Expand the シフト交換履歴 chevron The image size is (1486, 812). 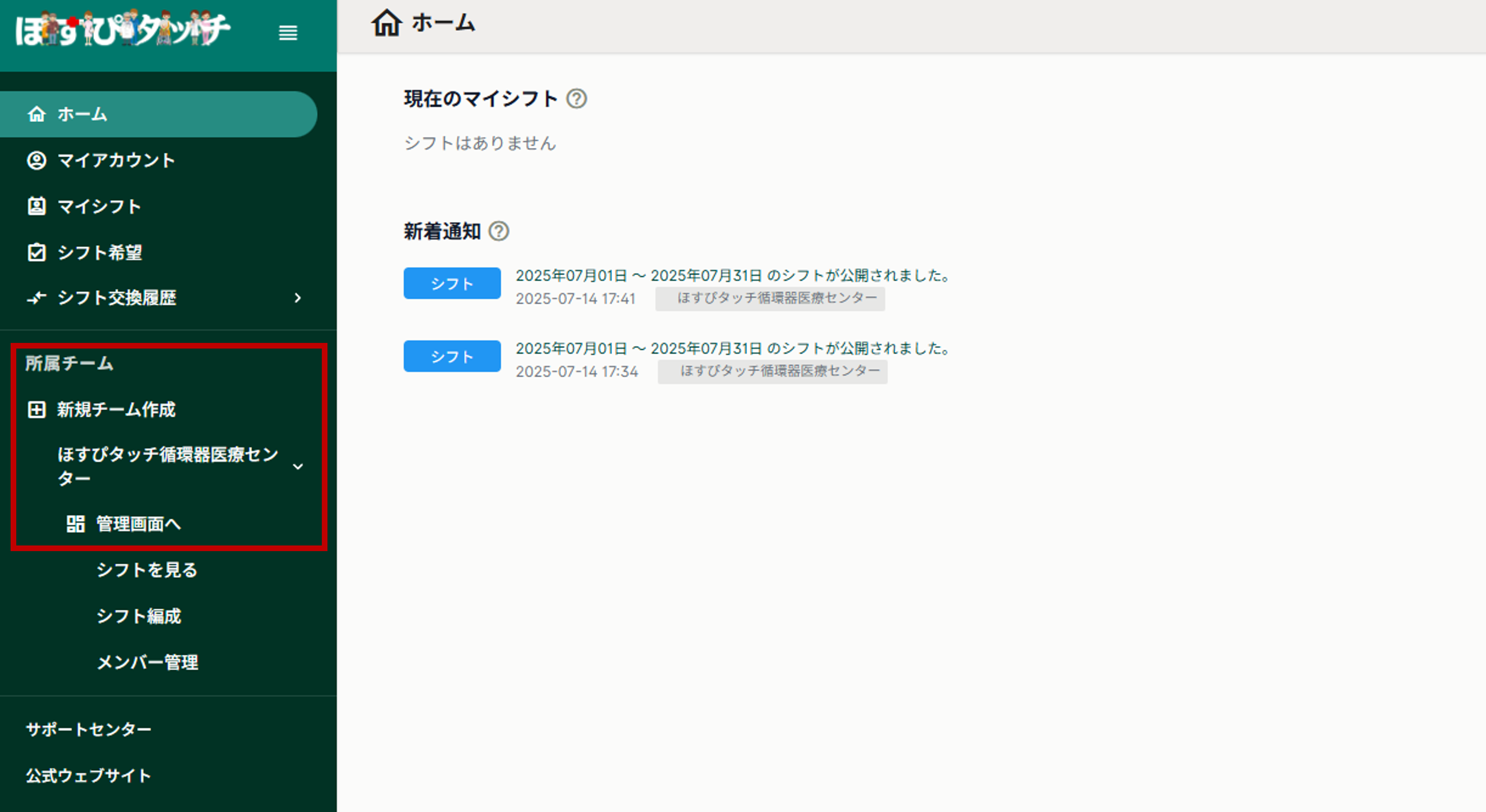298,298
